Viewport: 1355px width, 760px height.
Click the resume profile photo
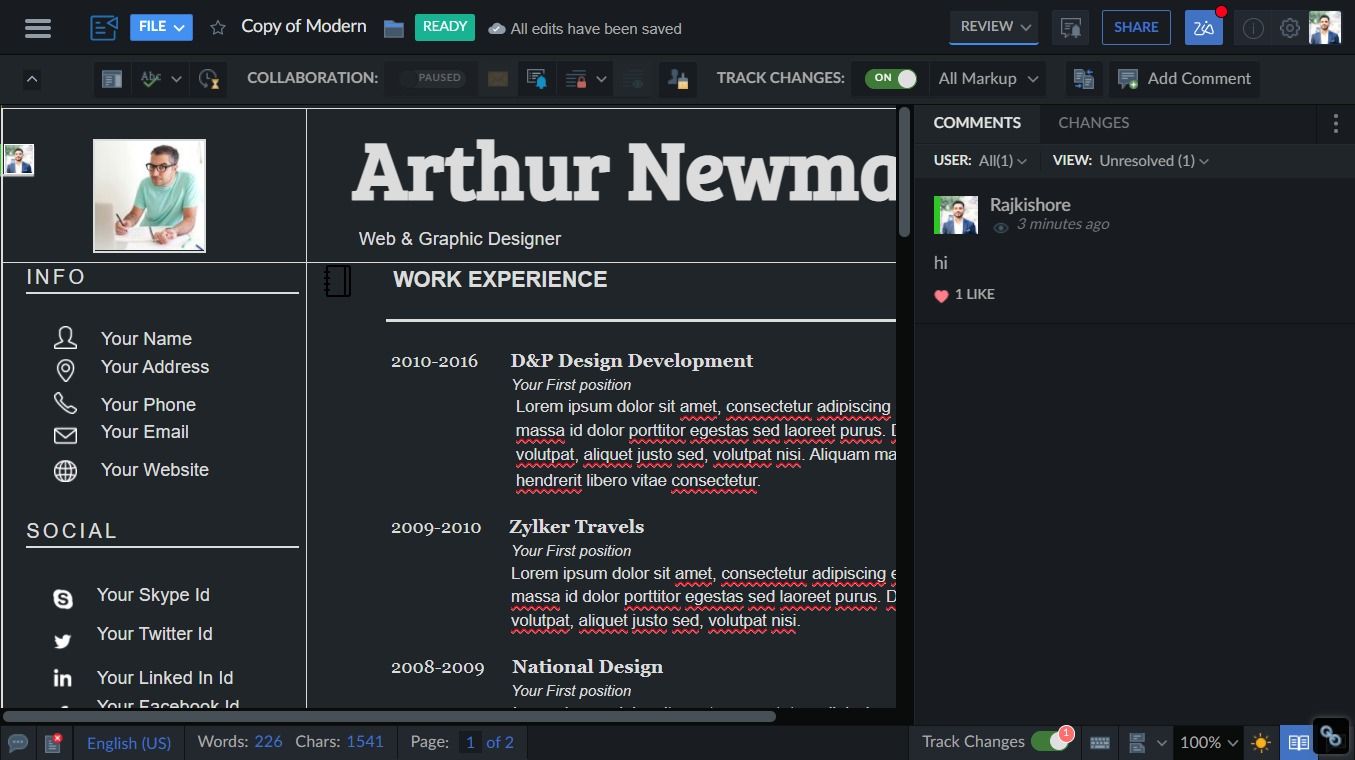149,196
